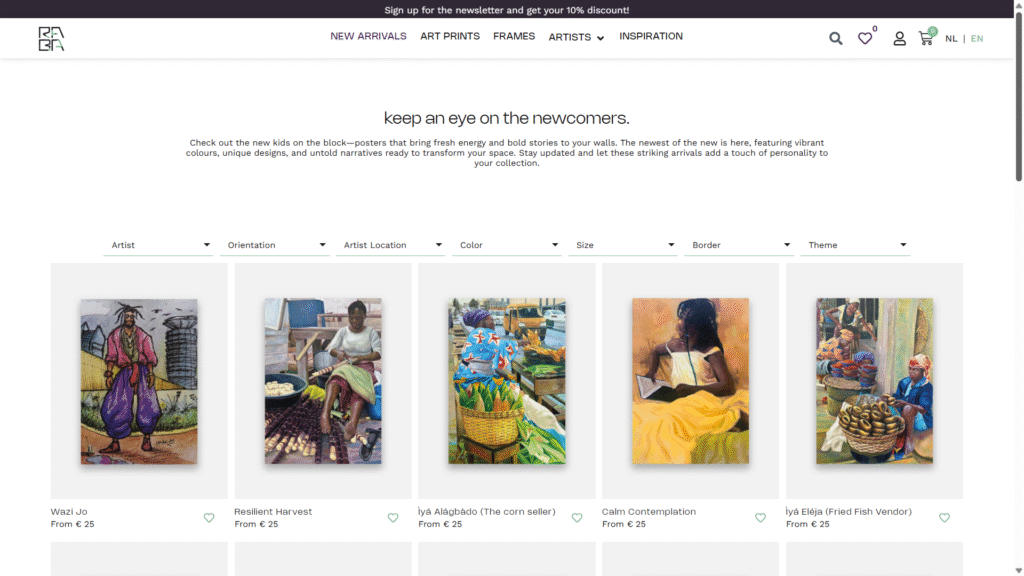The image size is (1024, 576).
Task: Open the shopping cart icon
Action: tap(926, 38)
